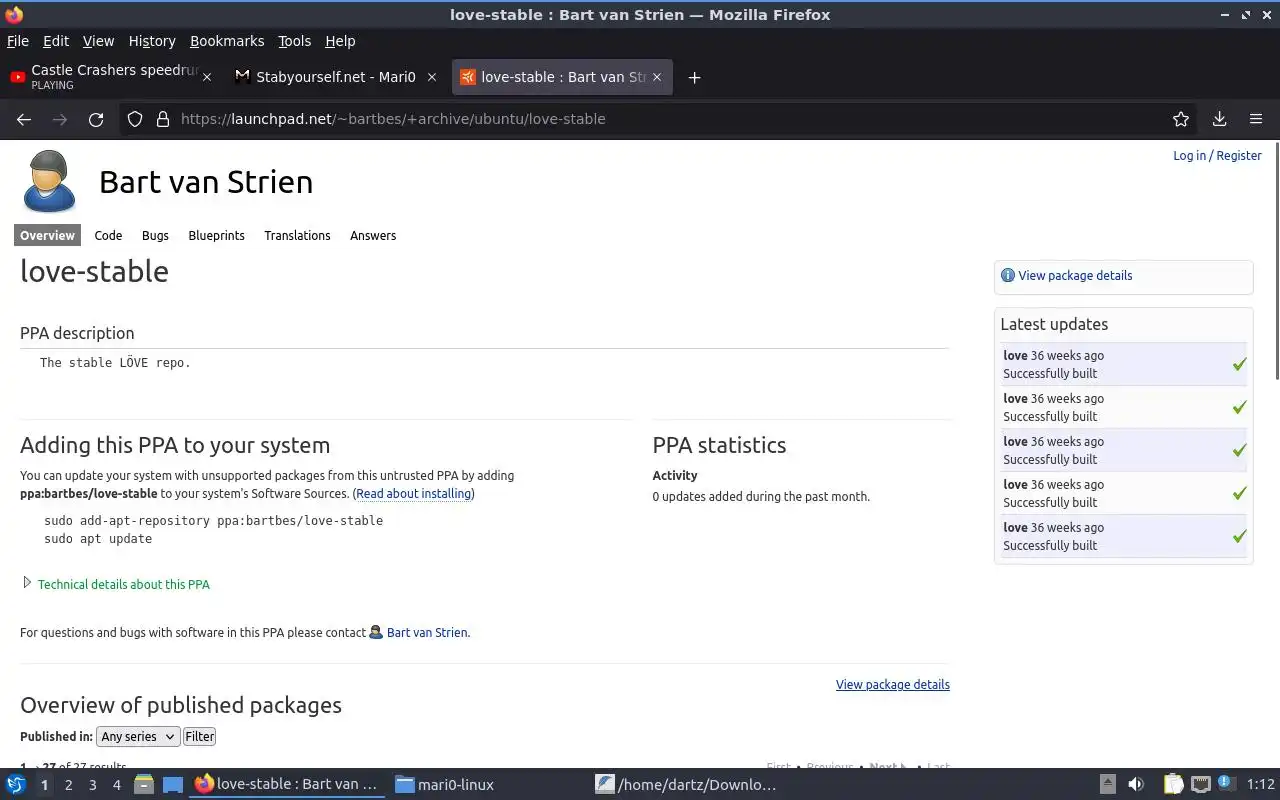
Task: Click View package details link in sidebar
Action: click(1075, 275)
